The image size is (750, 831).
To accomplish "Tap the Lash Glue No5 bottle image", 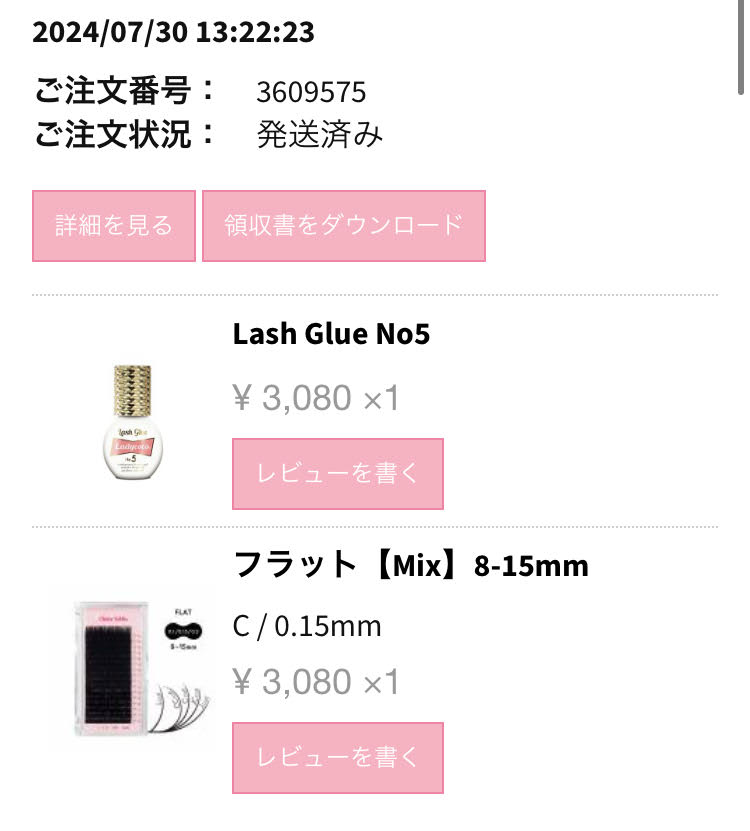I will tap(133, 422).
